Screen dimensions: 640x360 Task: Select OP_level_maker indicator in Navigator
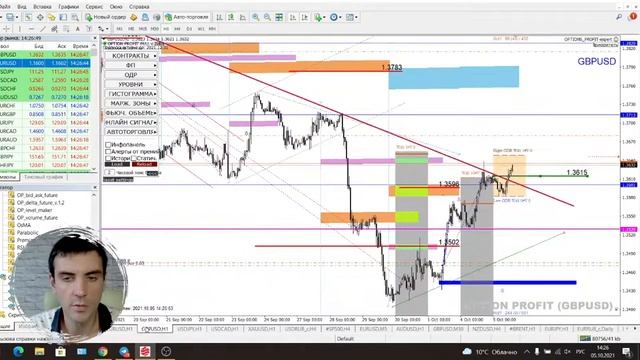click(x=34, y=210)
